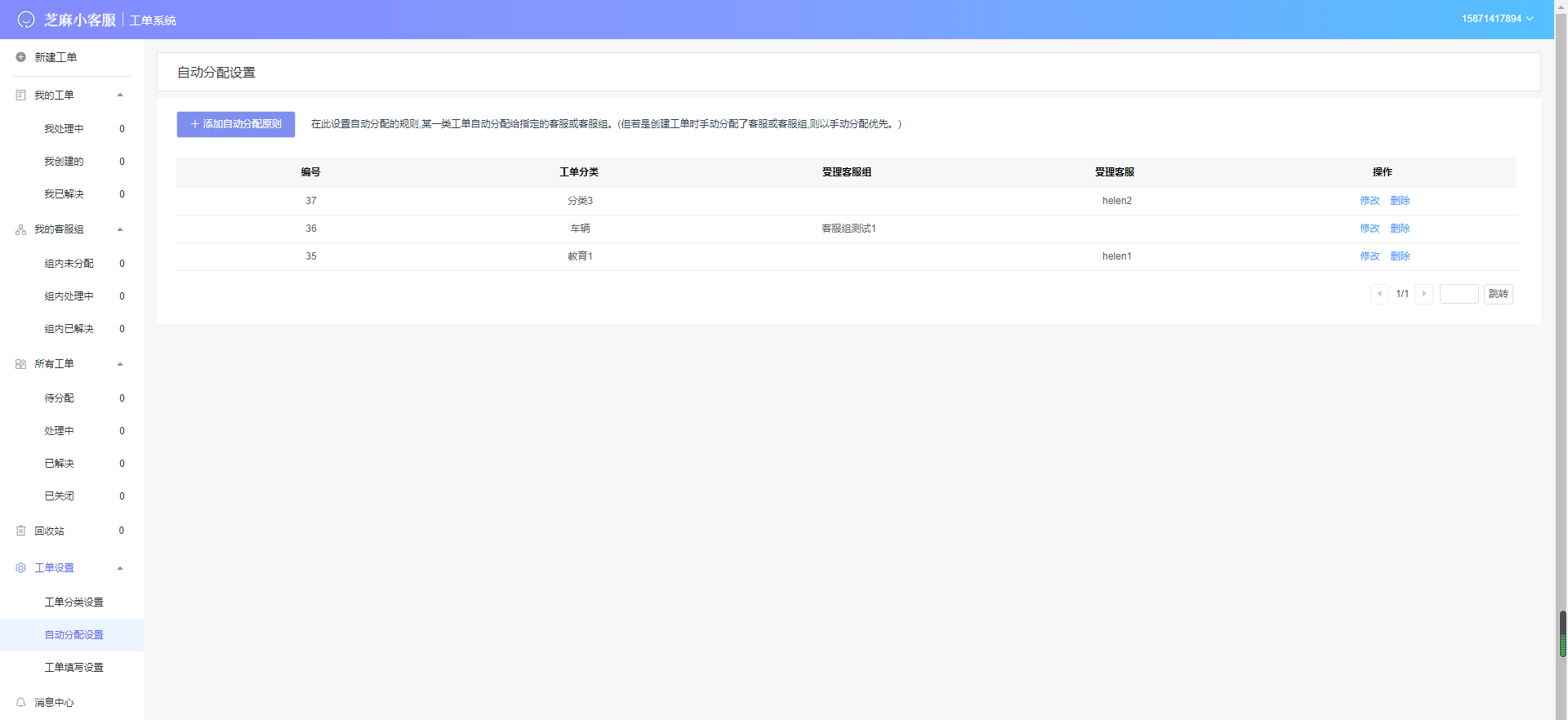Image resolution: width=1568 pixels, height=720 pixels.
Task: Click 删除 for rule 35
Action: coord(1400,256)
